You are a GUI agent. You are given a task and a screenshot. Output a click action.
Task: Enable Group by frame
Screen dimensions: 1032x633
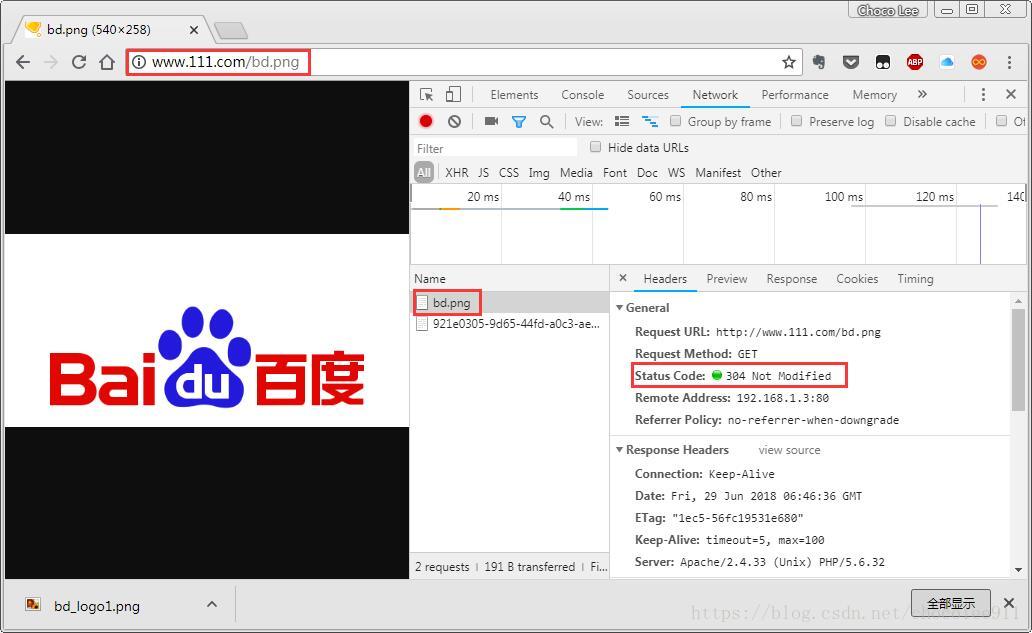pyautogui.click(x=675, y=121)
